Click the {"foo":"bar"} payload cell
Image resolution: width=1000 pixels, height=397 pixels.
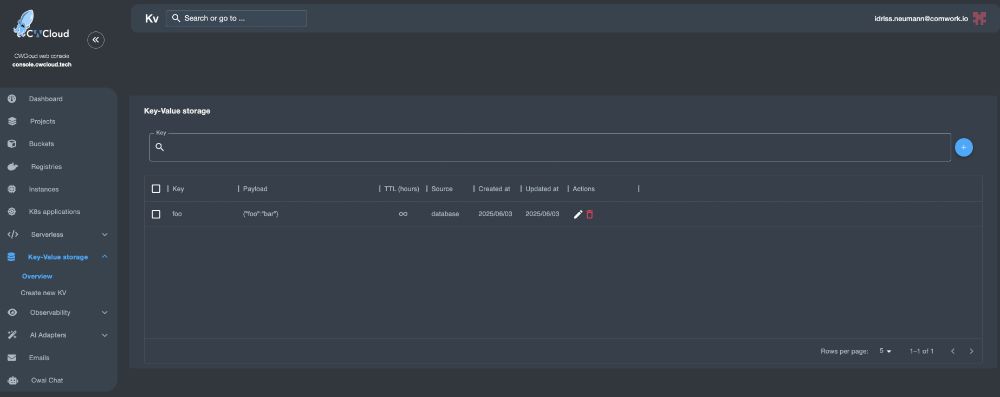click(x=260, y=214)
